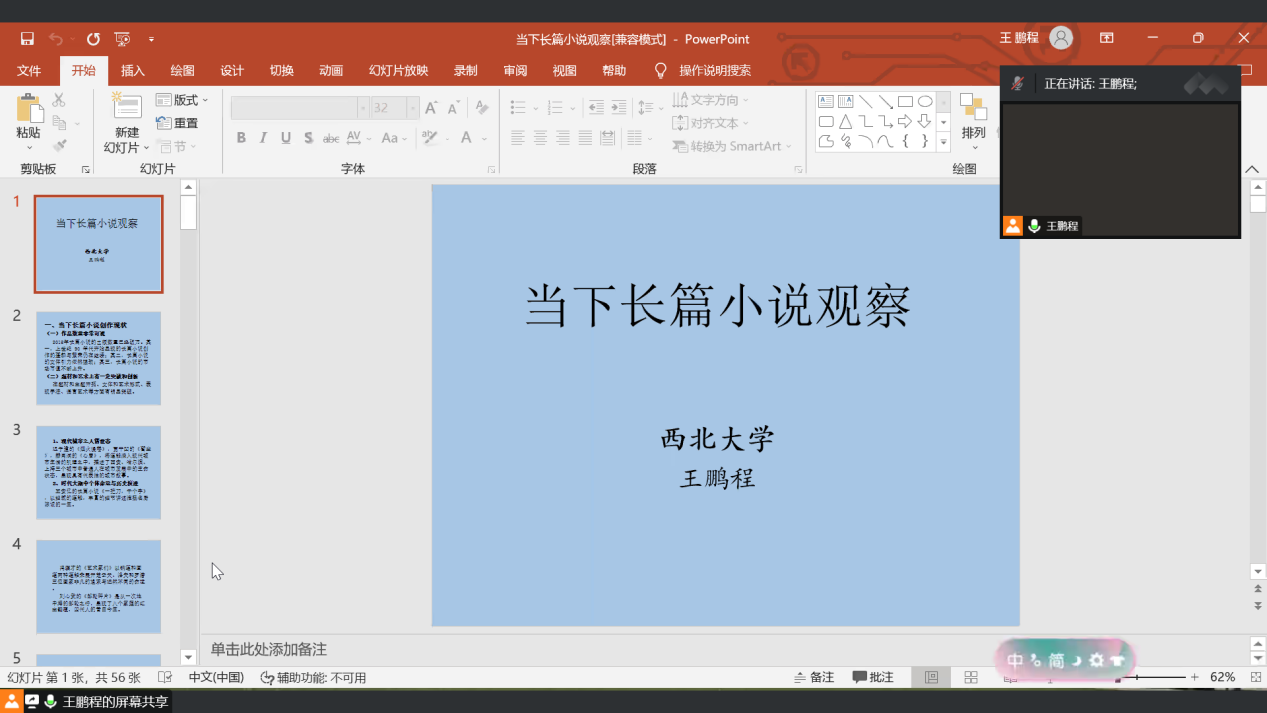Expand the shapes gallery more arrow

(944, 142)
